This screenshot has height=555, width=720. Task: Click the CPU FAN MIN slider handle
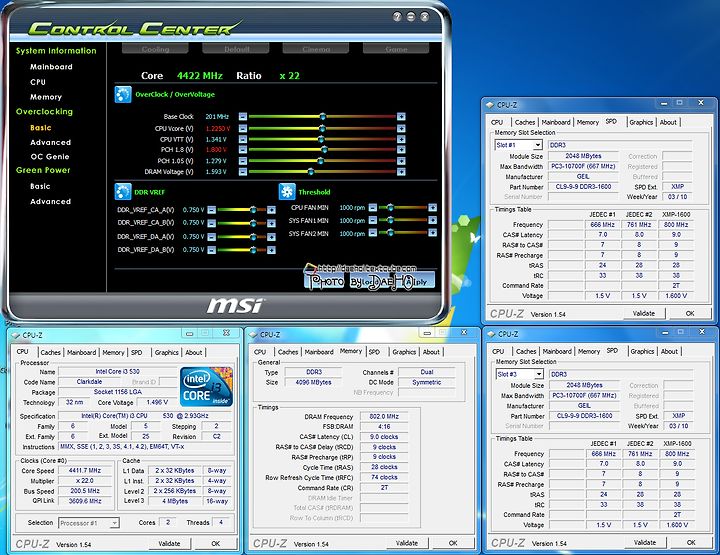[x=390, y=207]
